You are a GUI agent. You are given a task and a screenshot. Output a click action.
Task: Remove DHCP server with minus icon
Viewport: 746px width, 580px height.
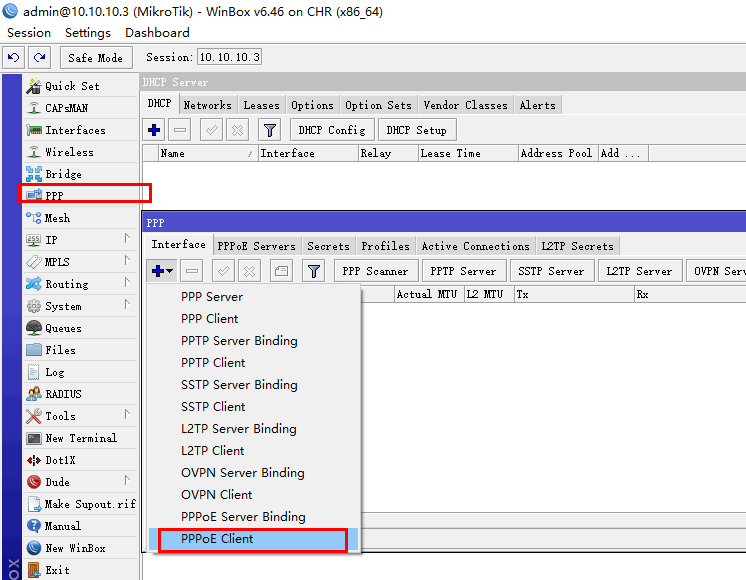tap(180, 130)
